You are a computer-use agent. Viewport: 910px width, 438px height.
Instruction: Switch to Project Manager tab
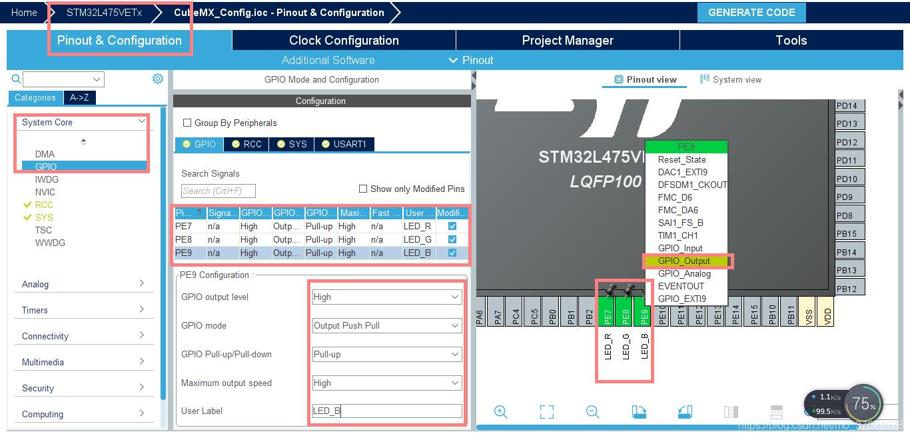567,40
